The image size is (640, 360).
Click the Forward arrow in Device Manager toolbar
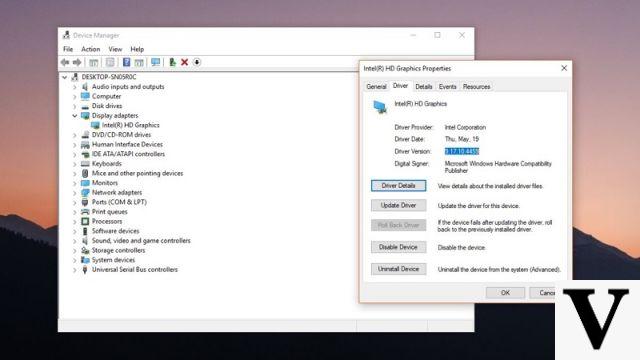click(x=77, y=62)
